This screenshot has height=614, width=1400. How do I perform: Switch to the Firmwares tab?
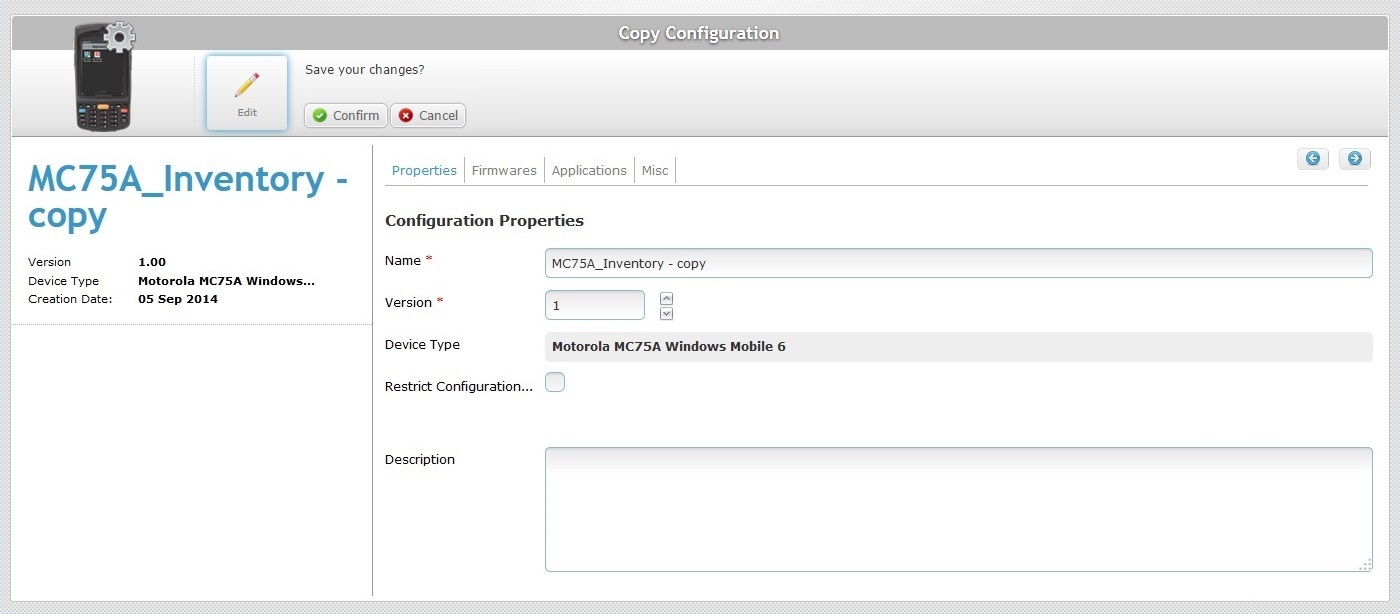pyautogui.click(x=504, y=170)
